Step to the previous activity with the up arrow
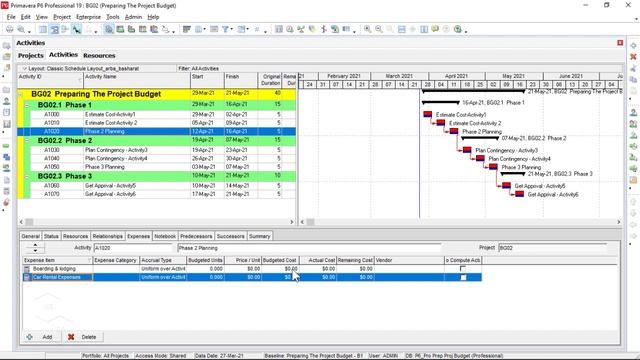 pyautogui.click(x=35, y=245)
